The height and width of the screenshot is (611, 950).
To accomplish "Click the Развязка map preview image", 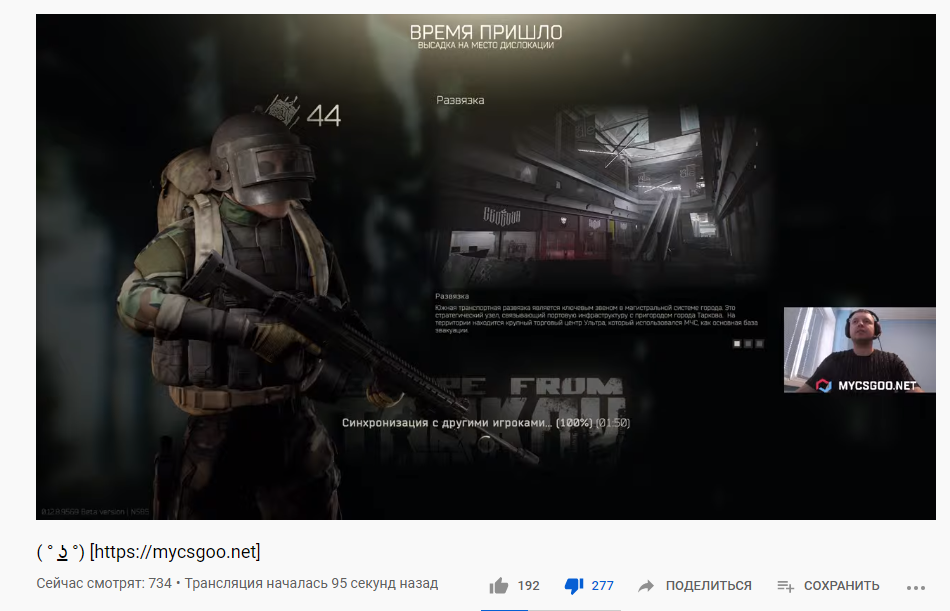I will pos(600,195).
